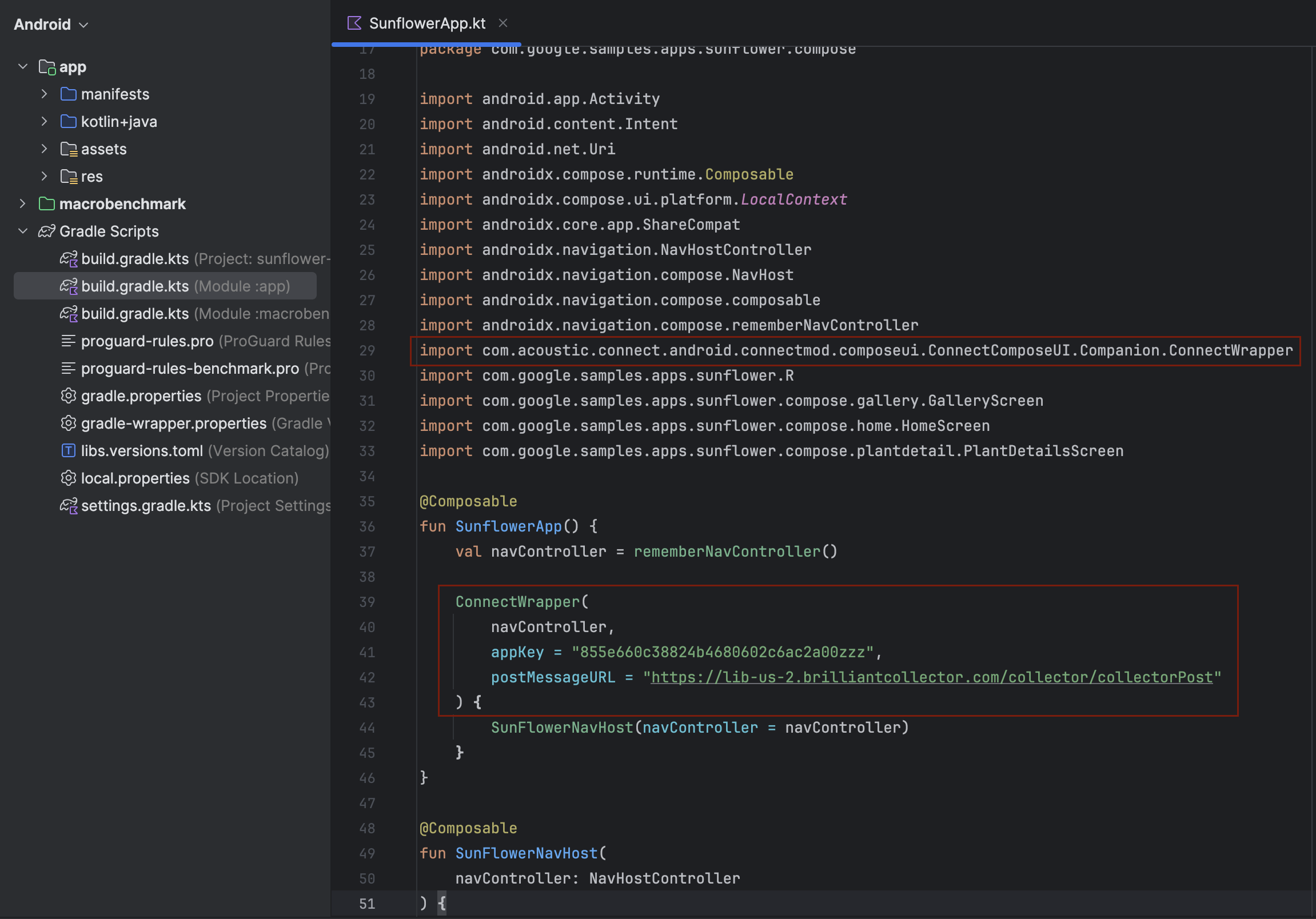The width and height of the screenshot is (1316, 919).
Task: Click the manifests folder icon
Action: pyautogui.click(x=68, y=94)
